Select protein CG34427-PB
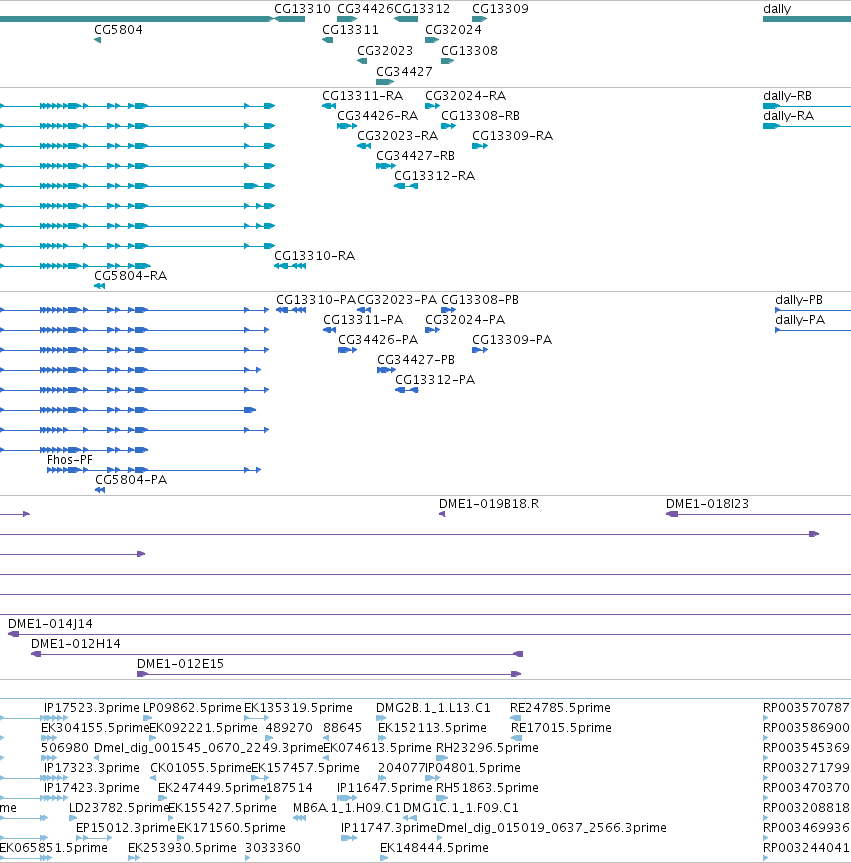 pos(416,359)
